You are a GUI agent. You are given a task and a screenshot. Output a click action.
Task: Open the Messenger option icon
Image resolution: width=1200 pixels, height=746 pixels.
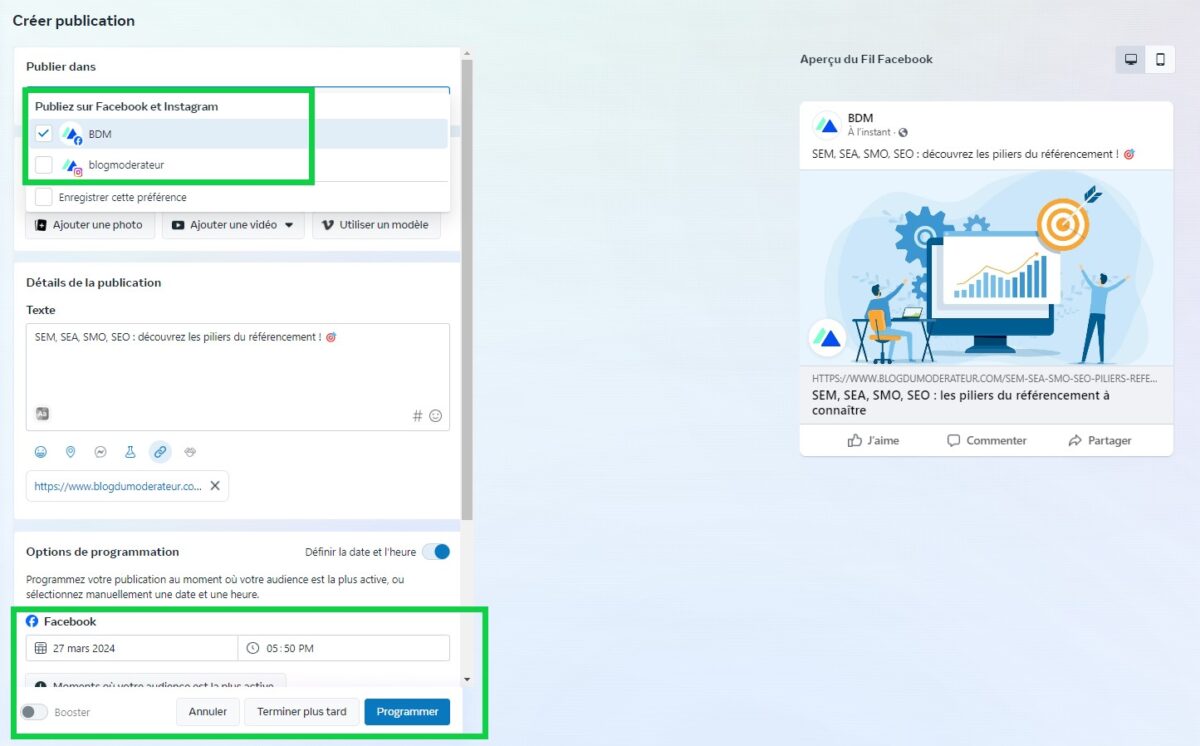101,451
